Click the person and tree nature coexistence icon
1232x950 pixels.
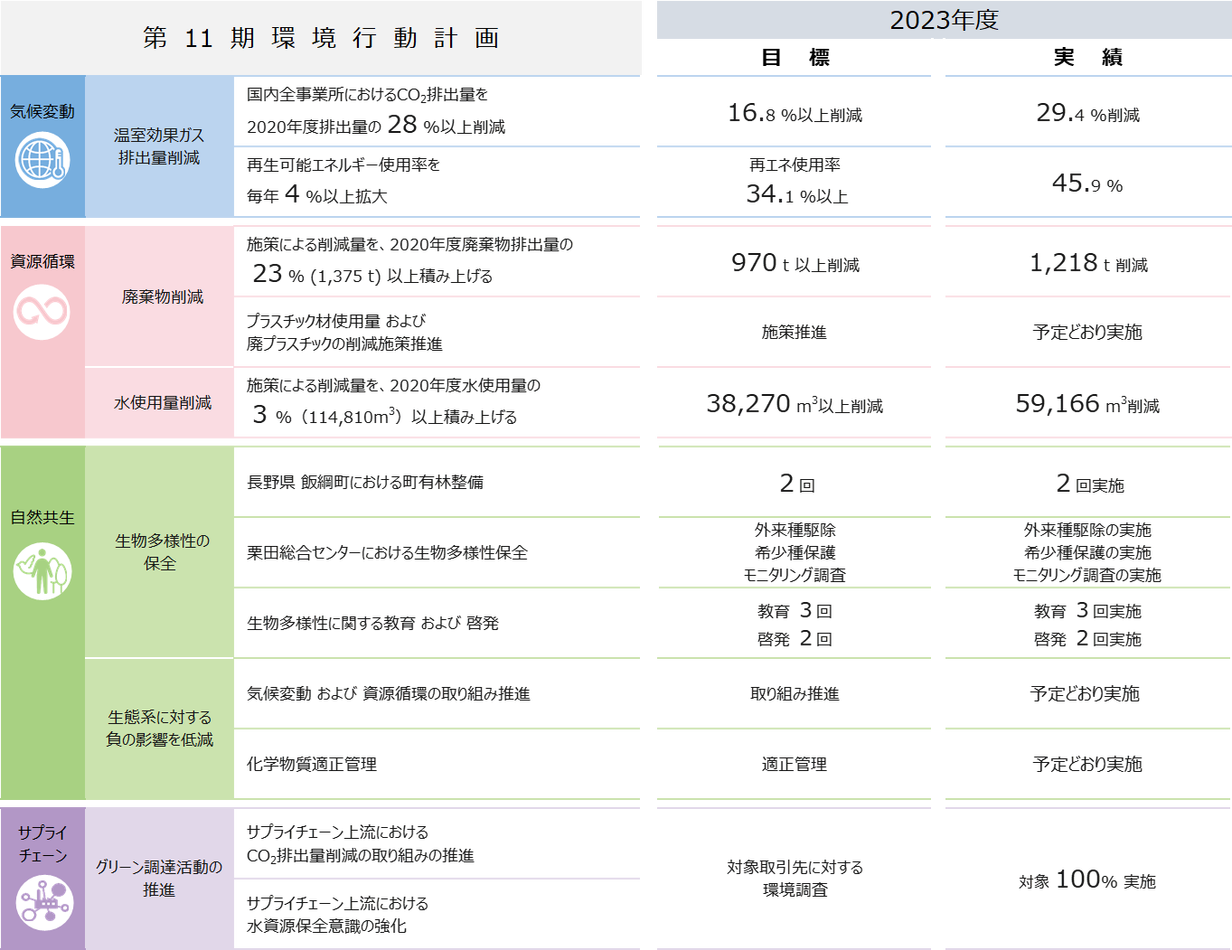[42, 572]
